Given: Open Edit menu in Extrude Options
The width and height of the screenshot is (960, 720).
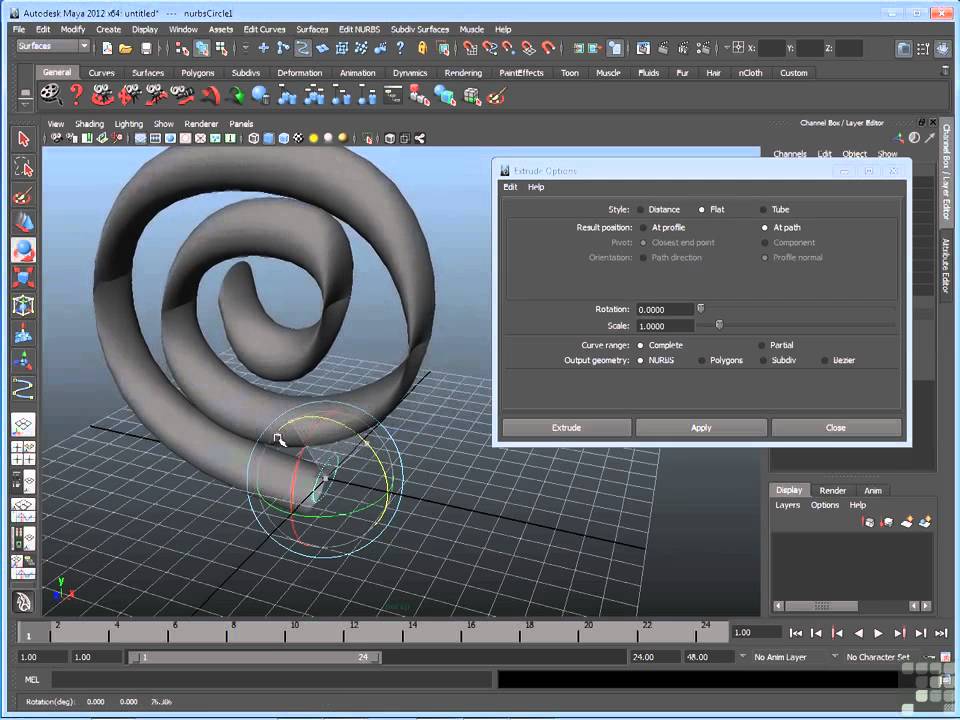Looking at the screenshot, I should 510,187.
